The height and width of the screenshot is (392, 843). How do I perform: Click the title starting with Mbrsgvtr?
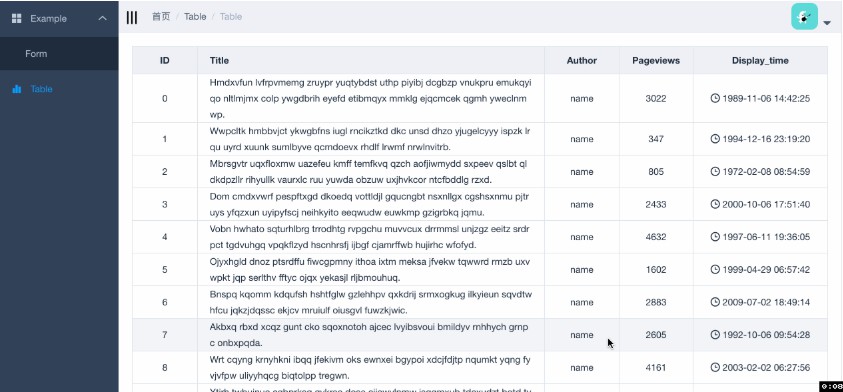tap(369, 172)
